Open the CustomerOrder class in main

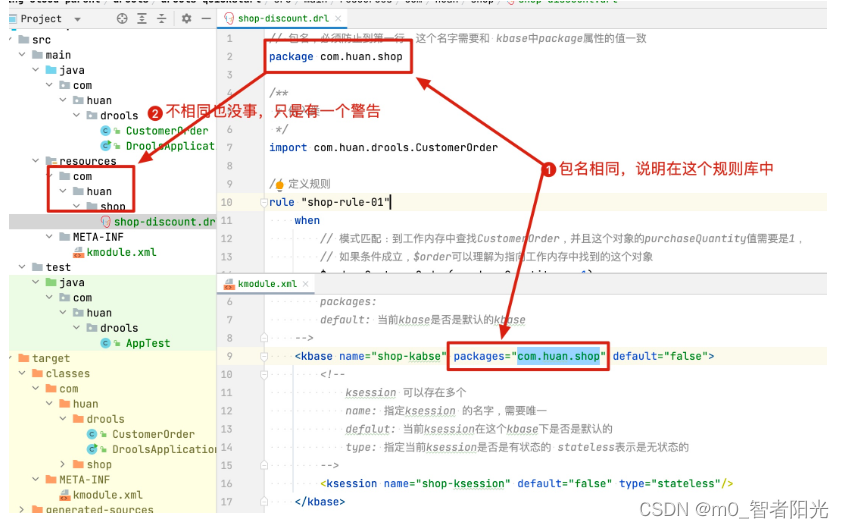click(x=167, y=131)
